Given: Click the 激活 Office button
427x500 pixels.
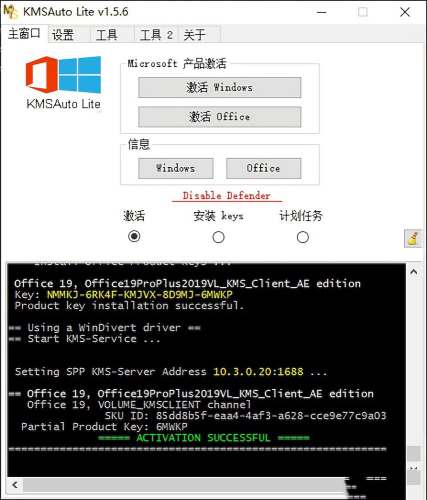Looking at the screenshot, I should tap(220, 117).
